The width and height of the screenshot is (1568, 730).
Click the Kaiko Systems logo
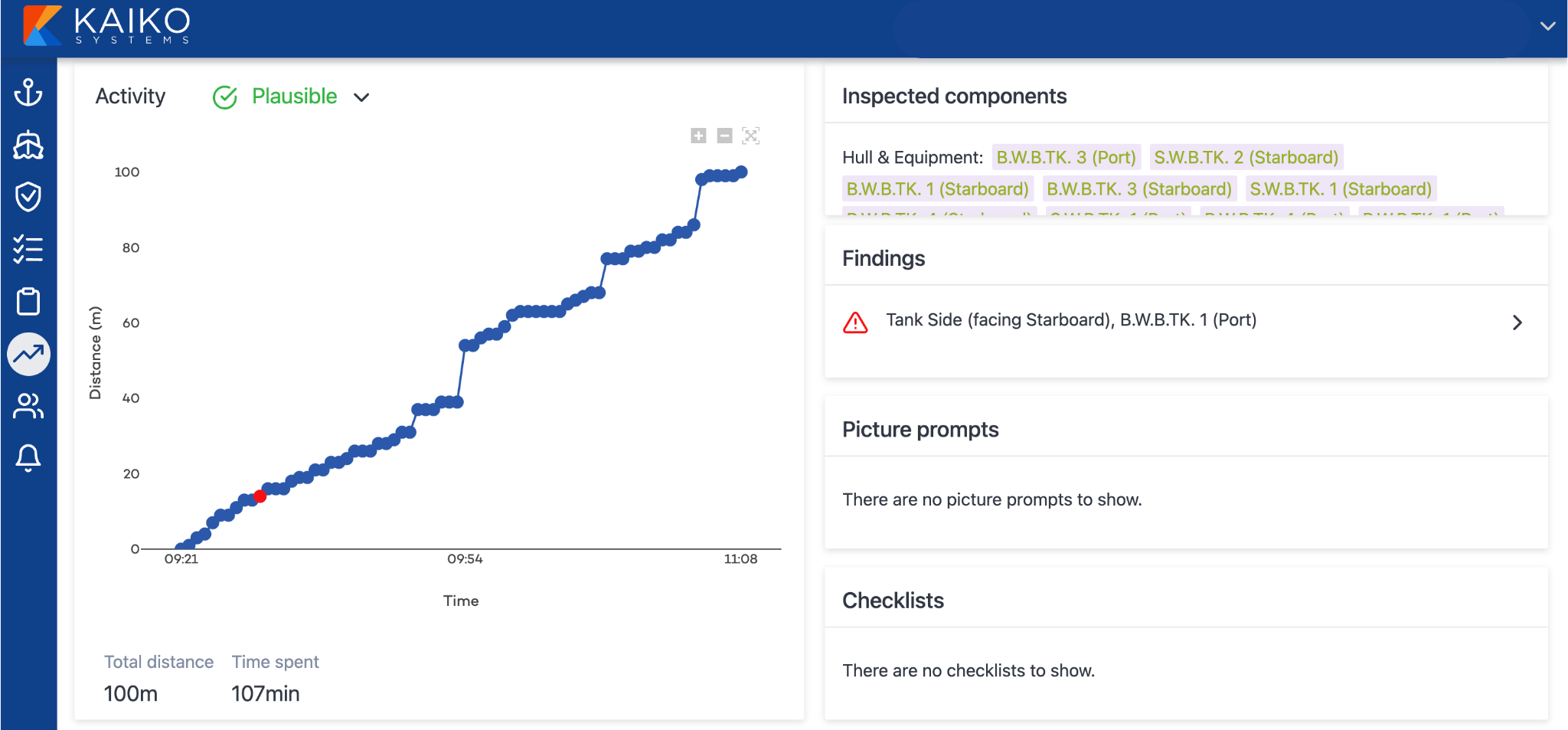[x=107, y=27]
